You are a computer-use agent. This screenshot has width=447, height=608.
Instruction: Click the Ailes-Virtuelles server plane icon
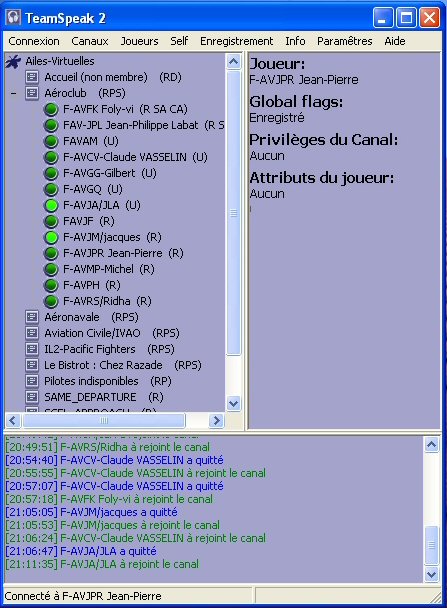tap(13, 61)
